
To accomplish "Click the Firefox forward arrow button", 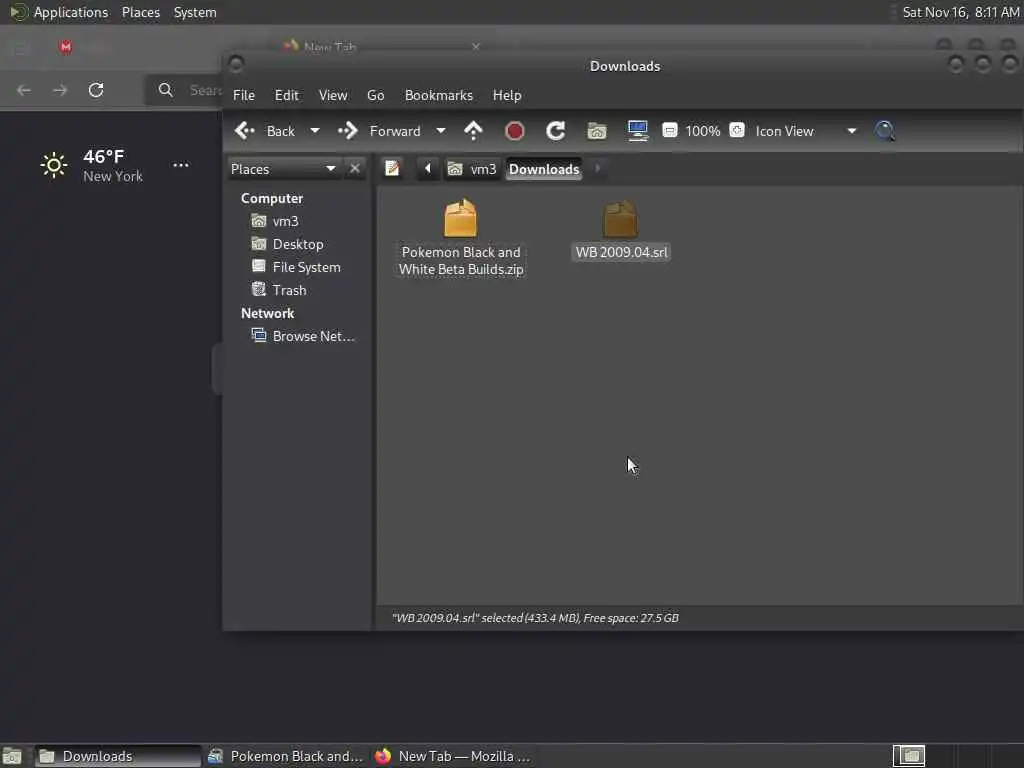I will [60, 90].
